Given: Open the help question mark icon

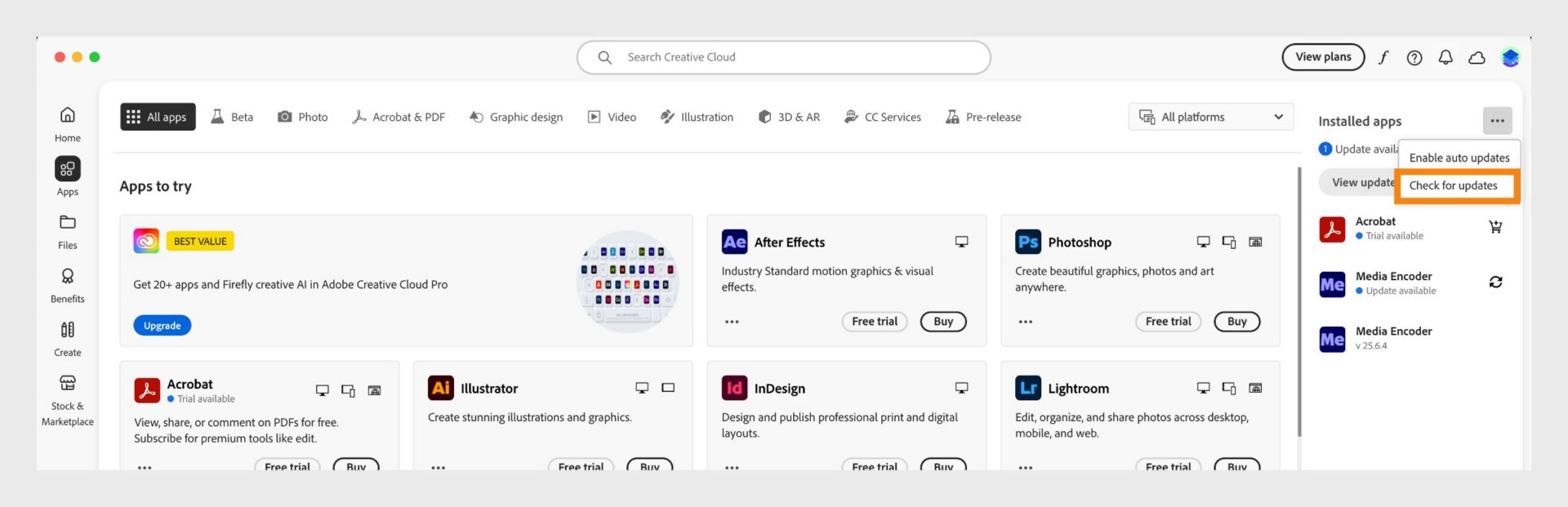Looking at the screenshot, I should pyautogui.click(x=1414, y=57).
